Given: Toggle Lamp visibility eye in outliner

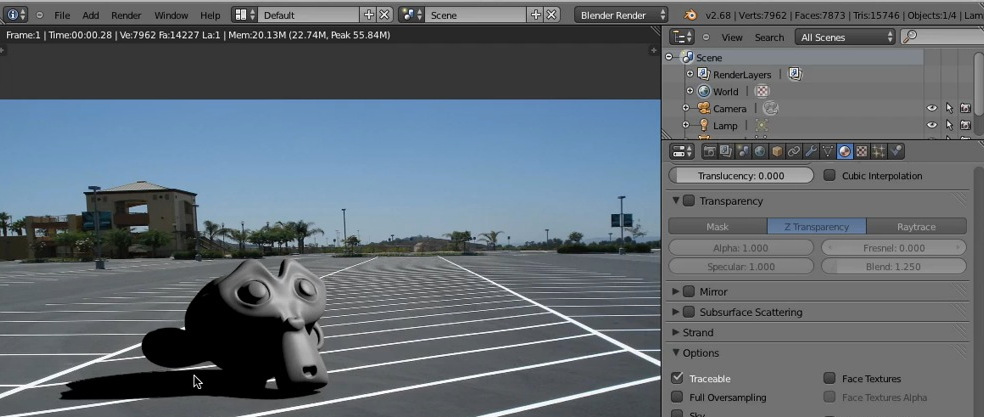Looking at the screenshot, I should pyautogui.click(x=932, y=126).
